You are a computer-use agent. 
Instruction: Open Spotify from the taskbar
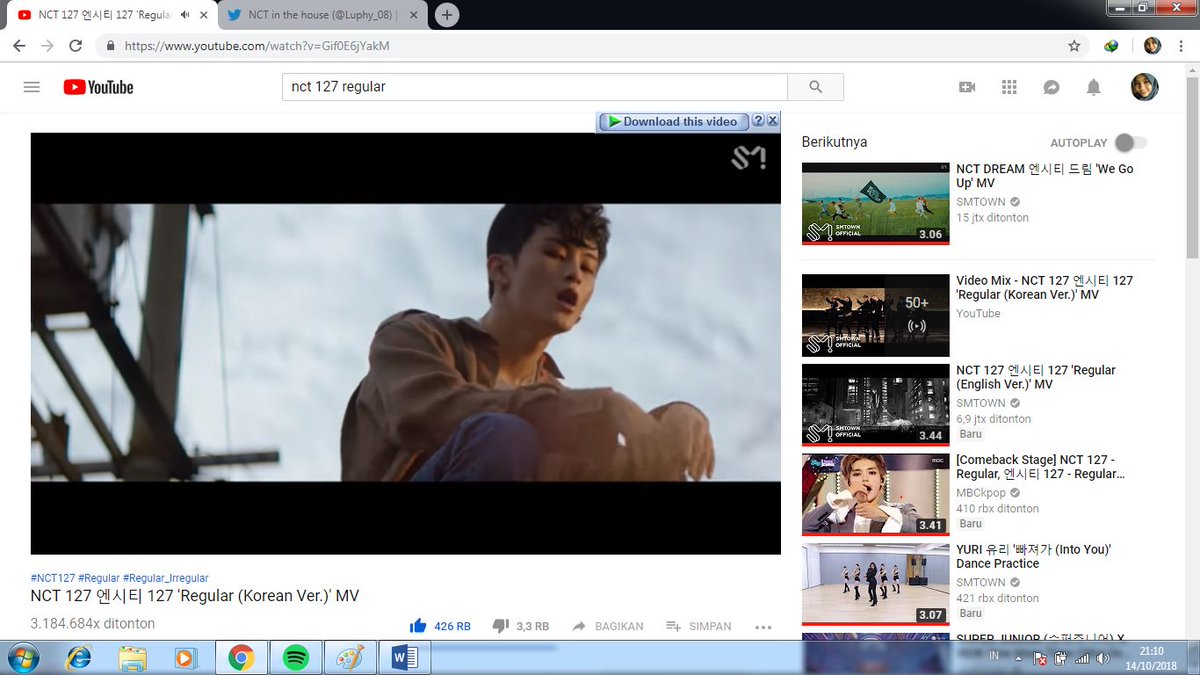tap(295, 657)
